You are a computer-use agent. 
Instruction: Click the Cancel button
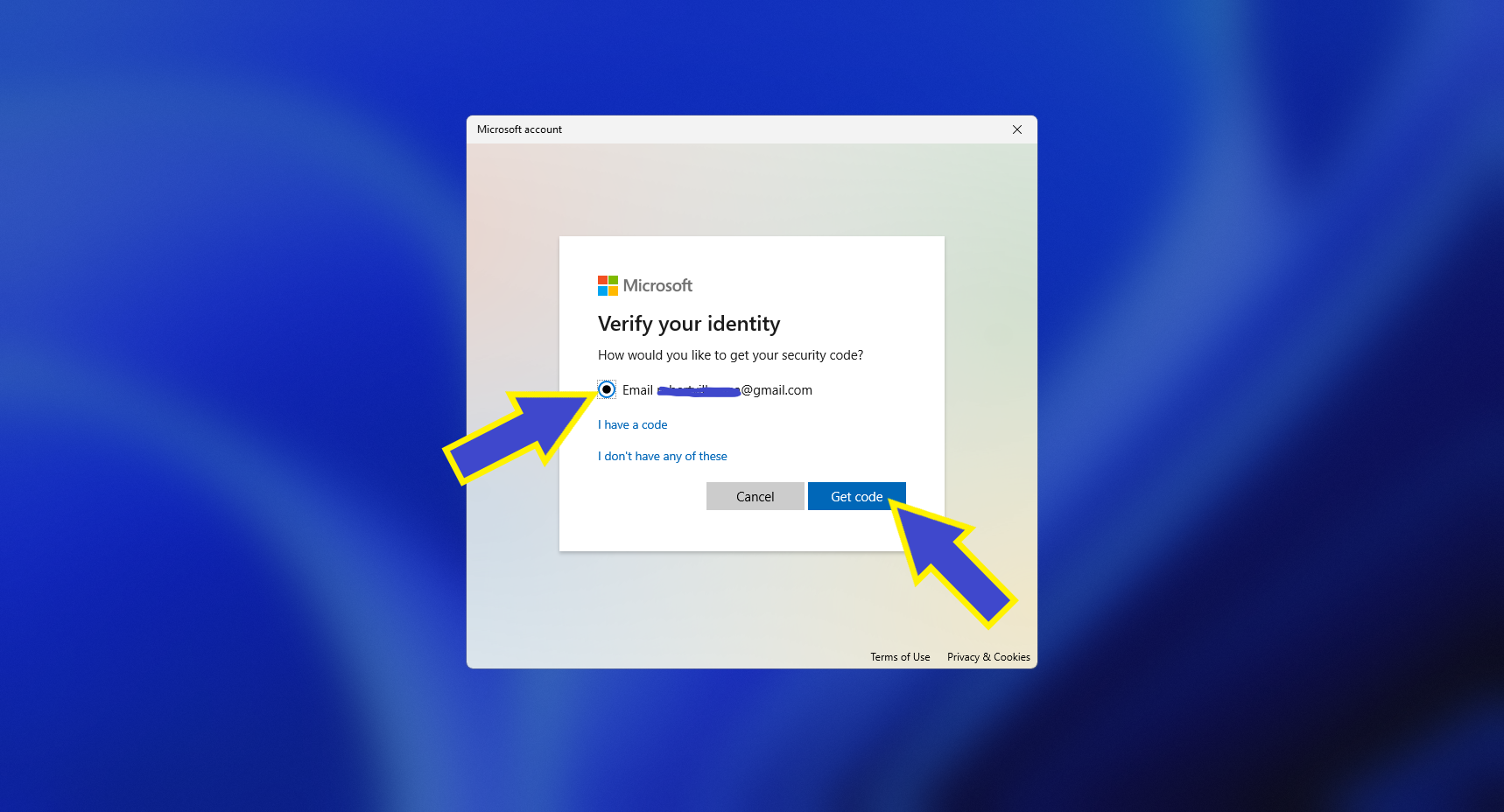[x=755, y=496]
